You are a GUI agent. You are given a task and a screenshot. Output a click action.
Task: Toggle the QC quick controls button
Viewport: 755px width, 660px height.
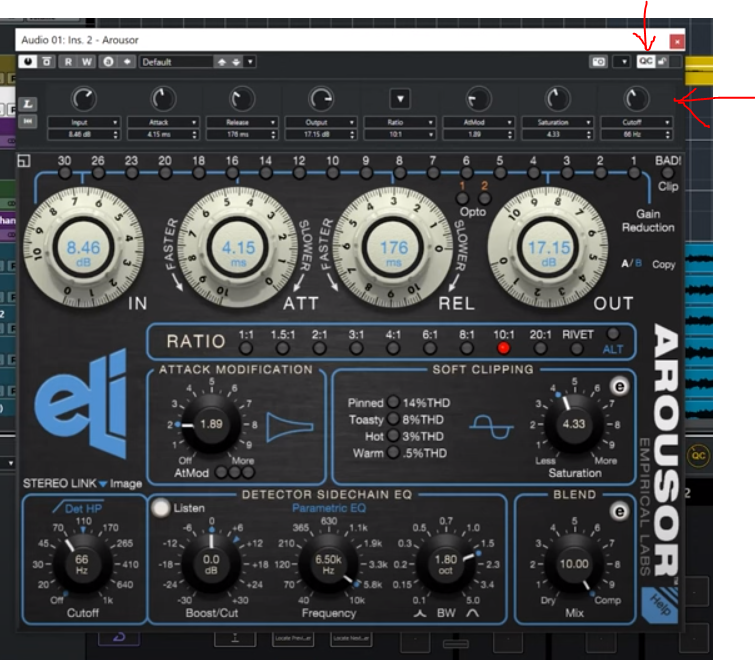tap(646, 61)
